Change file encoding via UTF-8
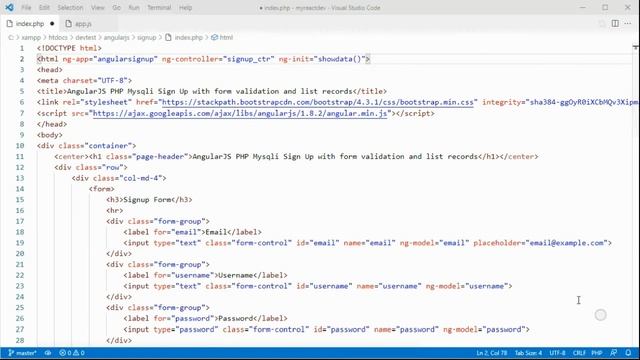Screen dimensions: 640x360 coord(558,353)
